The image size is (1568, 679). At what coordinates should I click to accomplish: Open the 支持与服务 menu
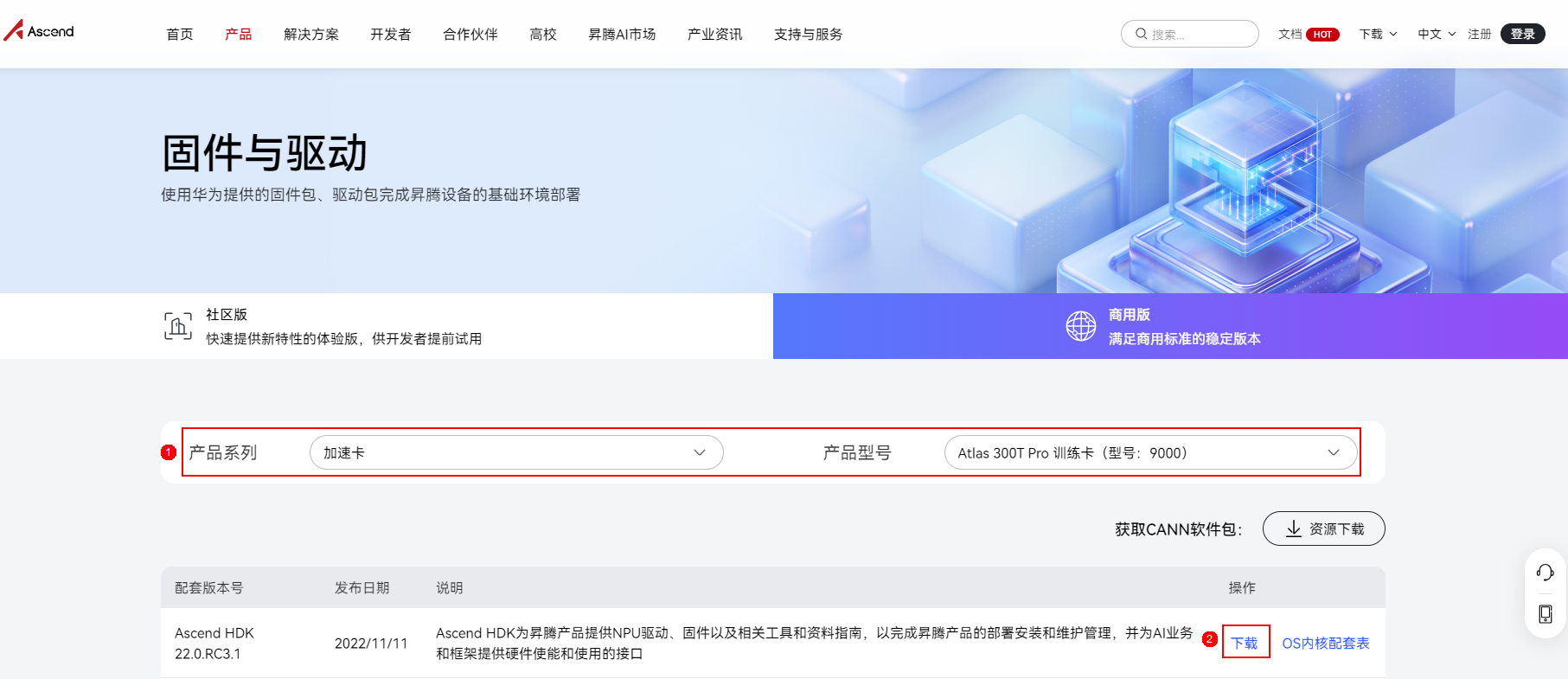[x=809, y=34]
